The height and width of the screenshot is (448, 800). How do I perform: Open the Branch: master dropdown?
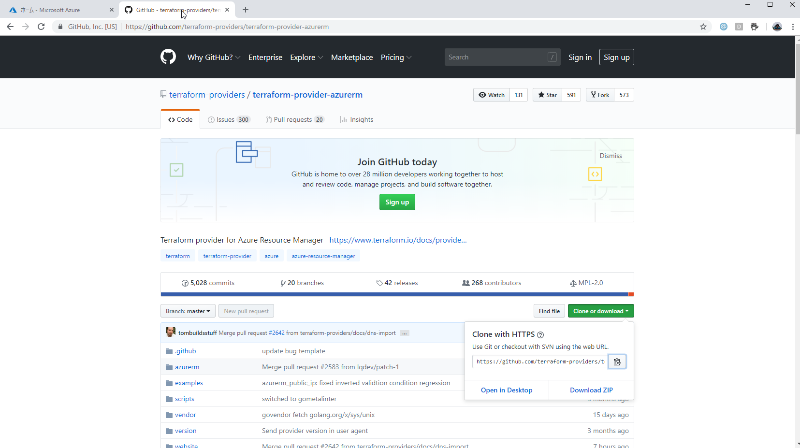tap(188, 311)
